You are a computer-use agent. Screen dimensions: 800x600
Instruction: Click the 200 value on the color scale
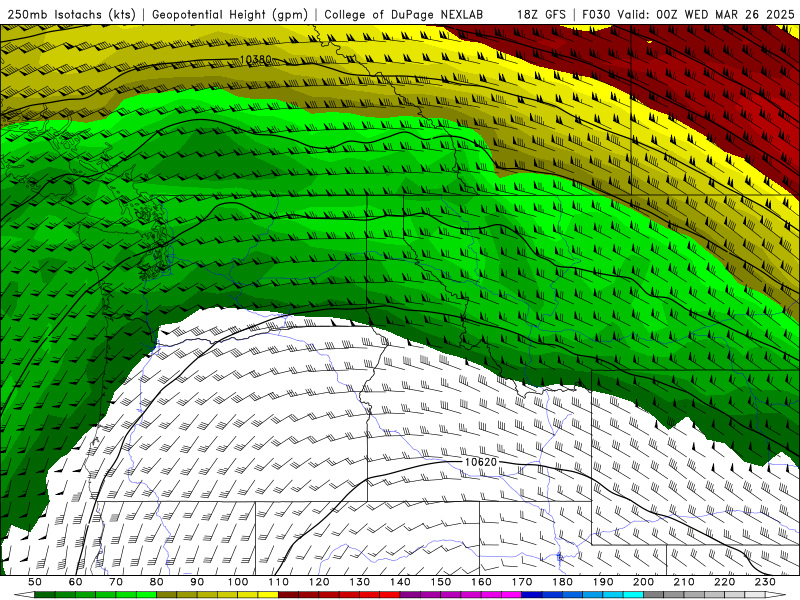[x=644, y=582]
